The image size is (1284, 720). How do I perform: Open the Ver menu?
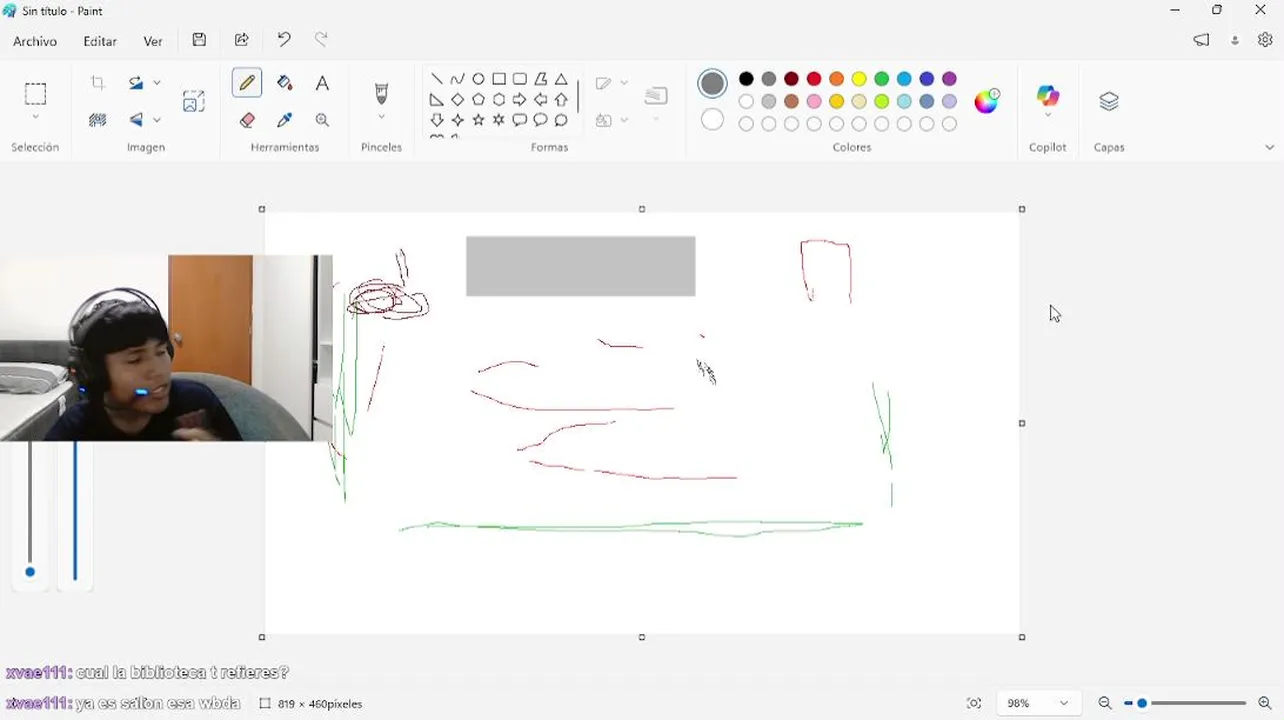[x=153, y=41]
